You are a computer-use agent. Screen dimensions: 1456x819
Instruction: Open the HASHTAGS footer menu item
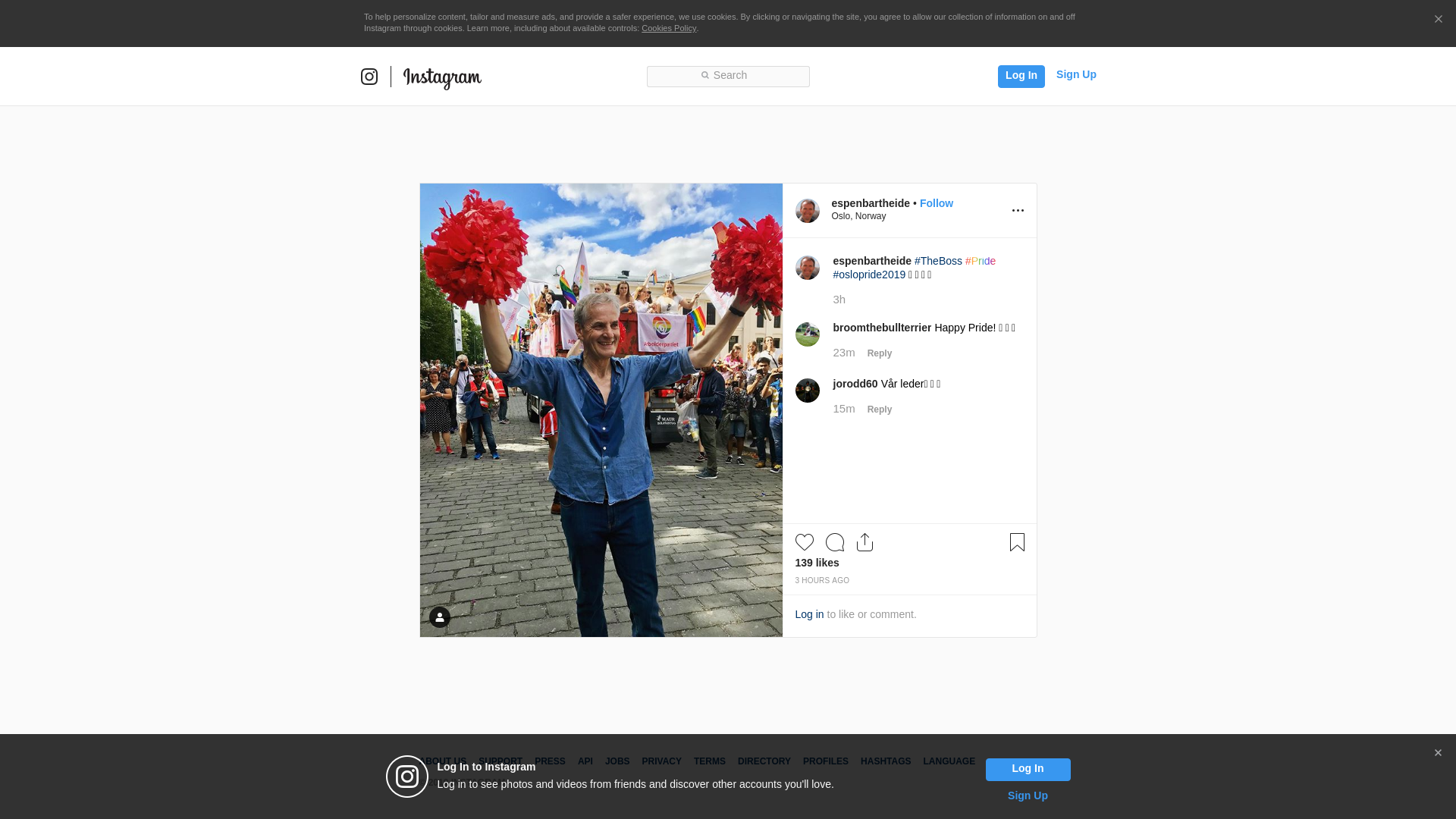point(885,761)
